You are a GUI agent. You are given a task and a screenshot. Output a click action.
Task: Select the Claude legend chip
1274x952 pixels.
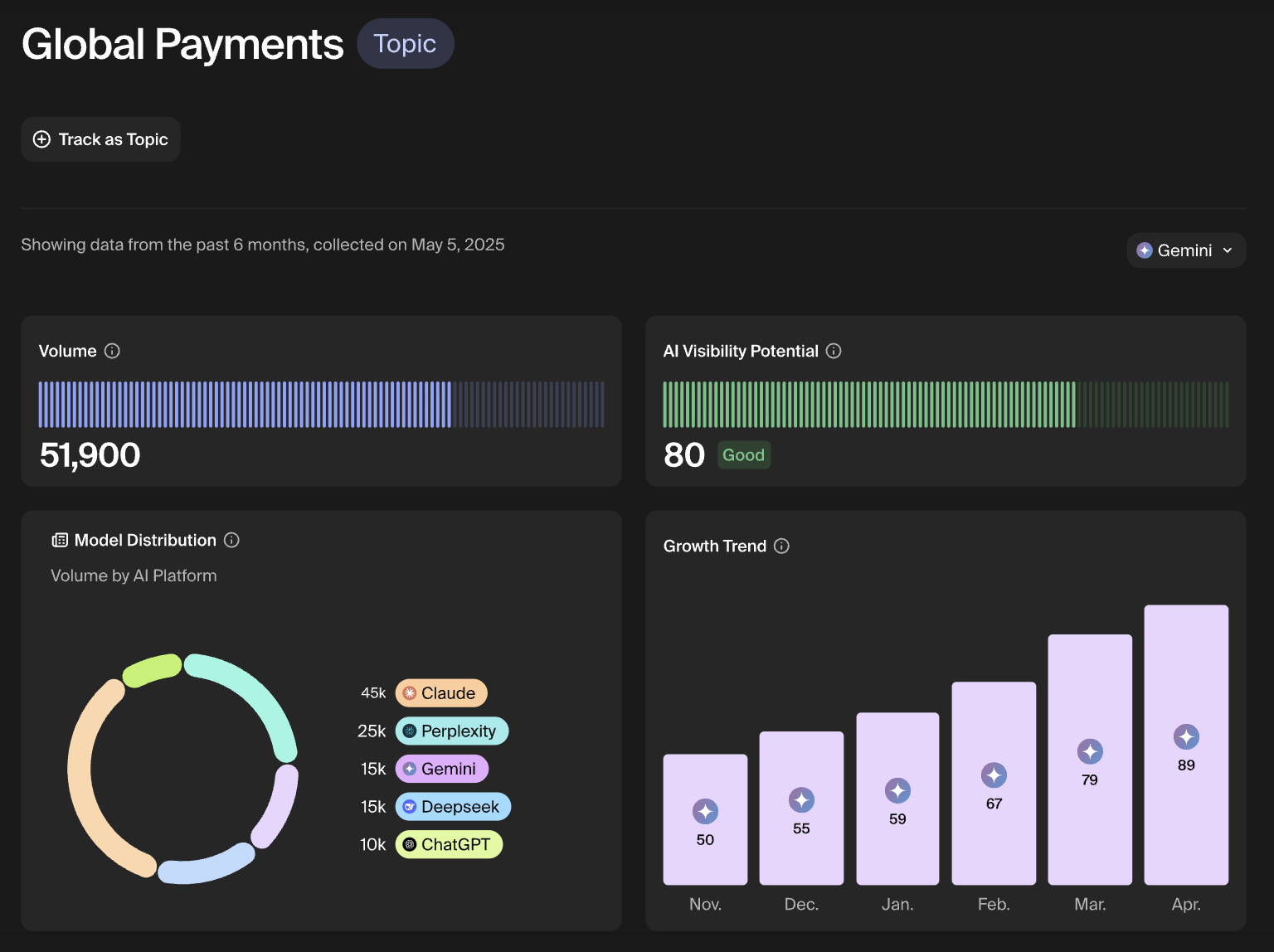(x=441, y=693)
